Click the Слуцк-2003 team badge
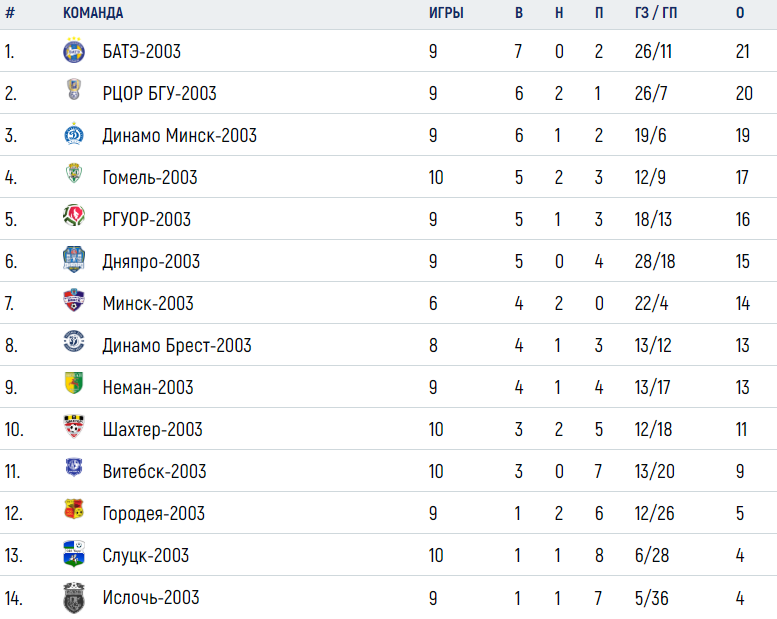 (x=74, y=554)
